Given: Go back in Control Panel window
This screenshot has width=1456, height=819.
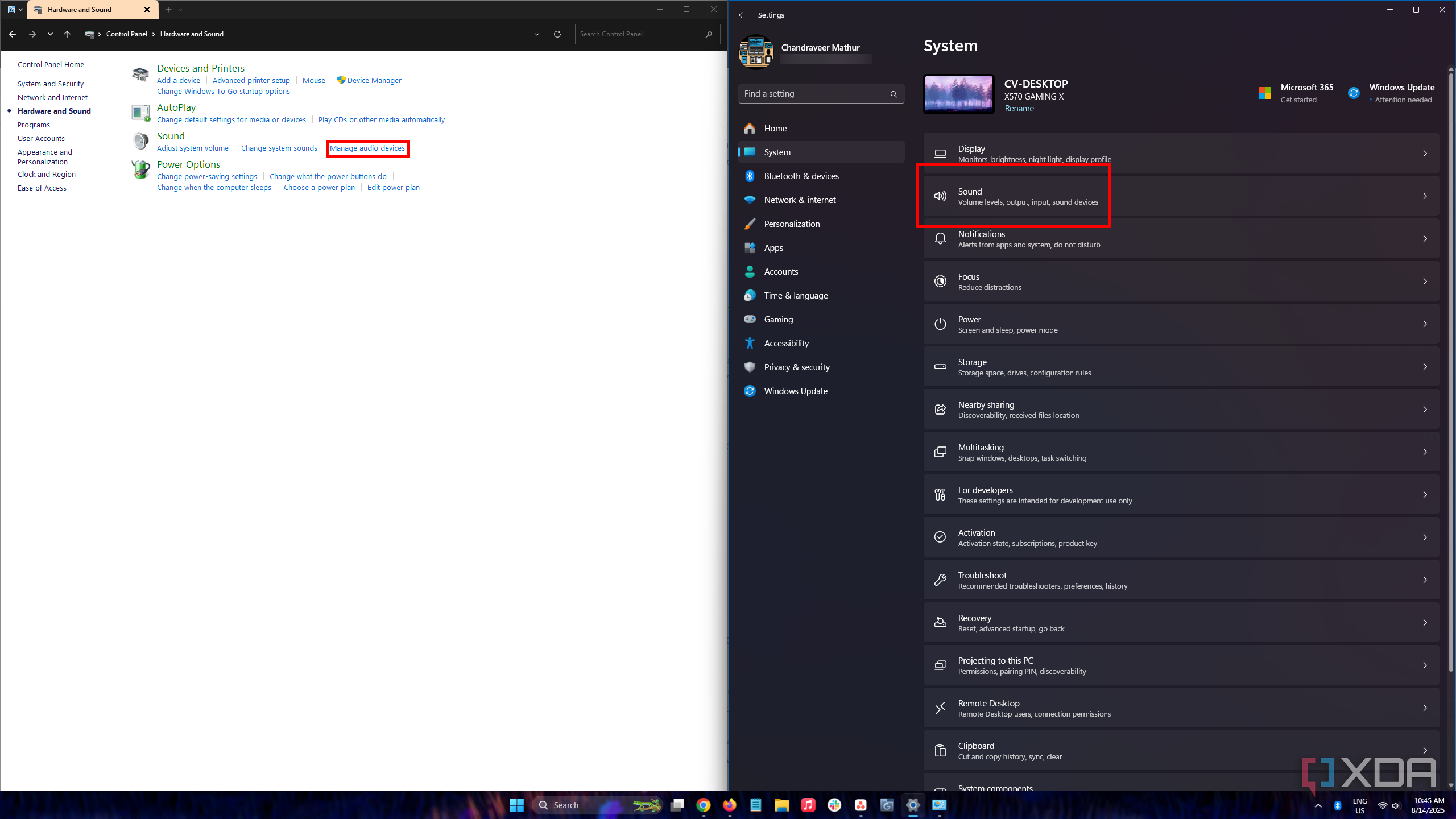Looking at the screenshot, I should click(x=13, y=34).
